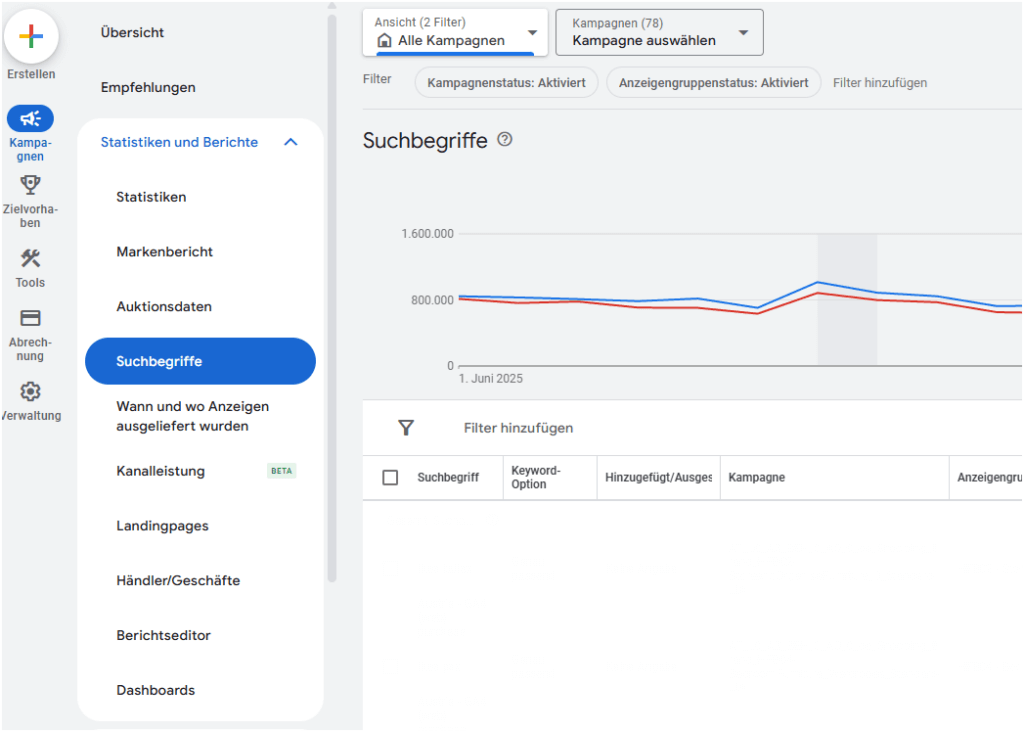Viewport: 1024px width, 732px height.
Task: Open Kanalleistung beta report
Action: [x=161, y=471]
